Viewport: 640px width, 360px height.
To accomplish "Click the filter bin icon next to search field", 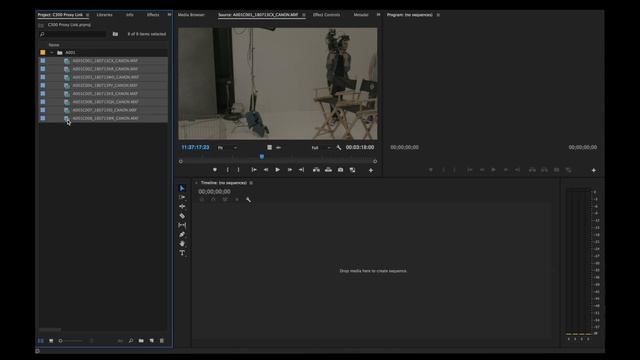I will tap(116, 34).
